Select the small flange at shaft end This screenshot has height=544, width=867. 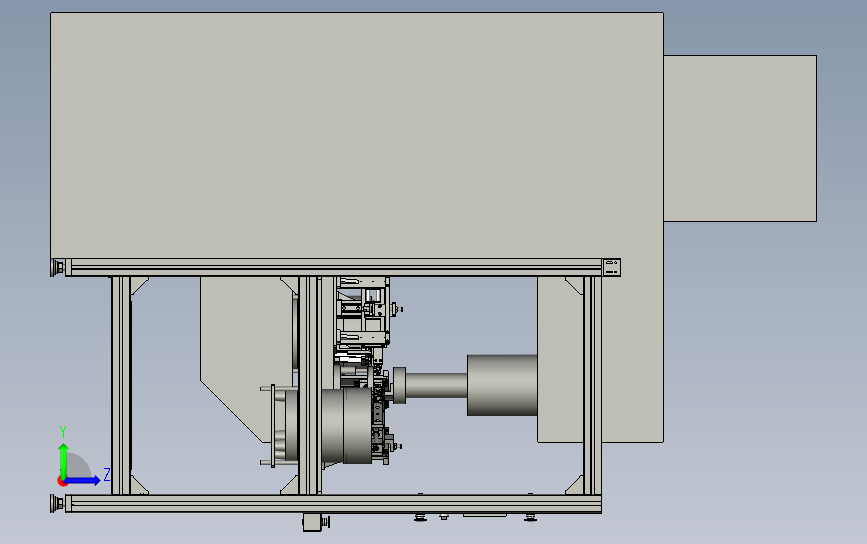tap(399, 385)
